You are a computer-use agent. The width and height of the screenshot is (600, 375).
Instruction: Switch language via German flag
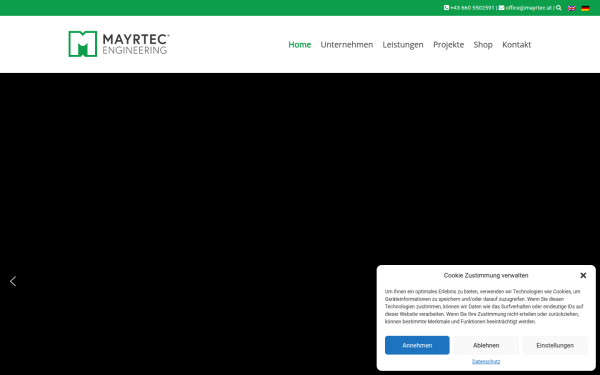click(x=585, y=8)
